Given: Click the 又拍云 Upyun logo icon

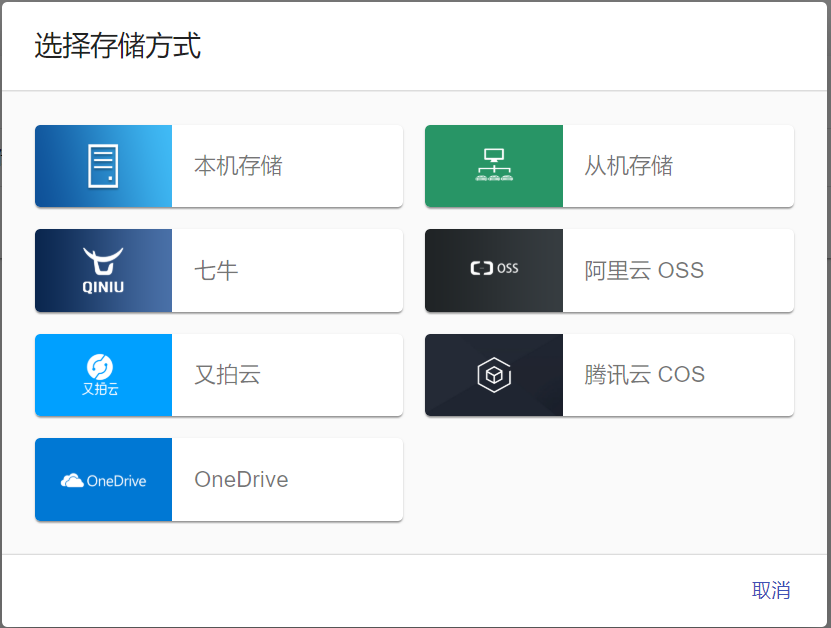Looking at the screenshot, I should point(103,375).
